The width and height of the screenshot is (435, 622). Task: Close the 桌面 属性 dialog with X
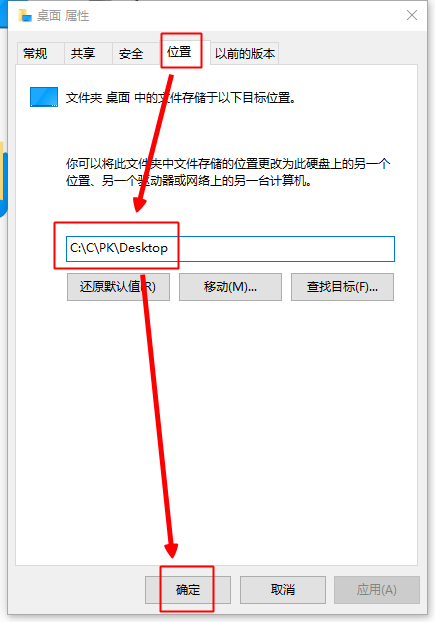click(412, 15)
